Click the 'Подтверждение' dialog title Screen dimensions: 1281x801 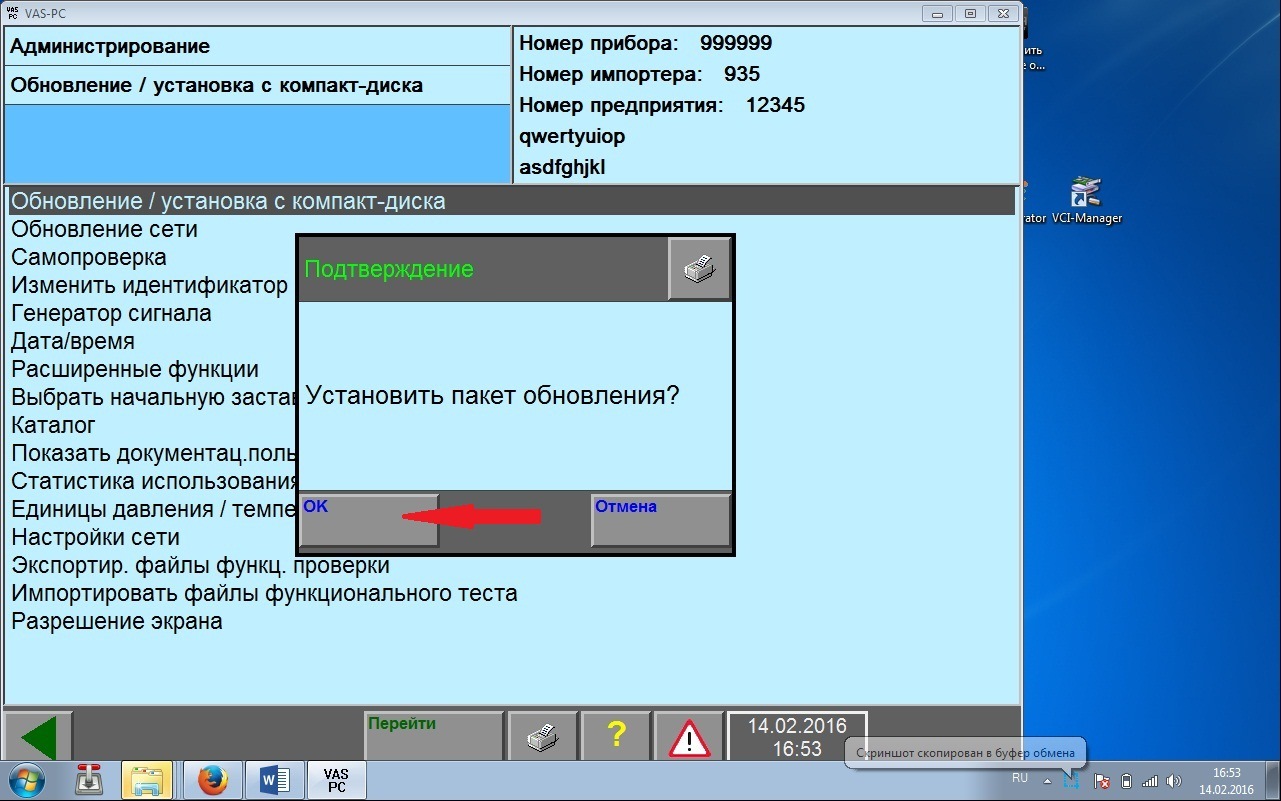click(389, 269)
